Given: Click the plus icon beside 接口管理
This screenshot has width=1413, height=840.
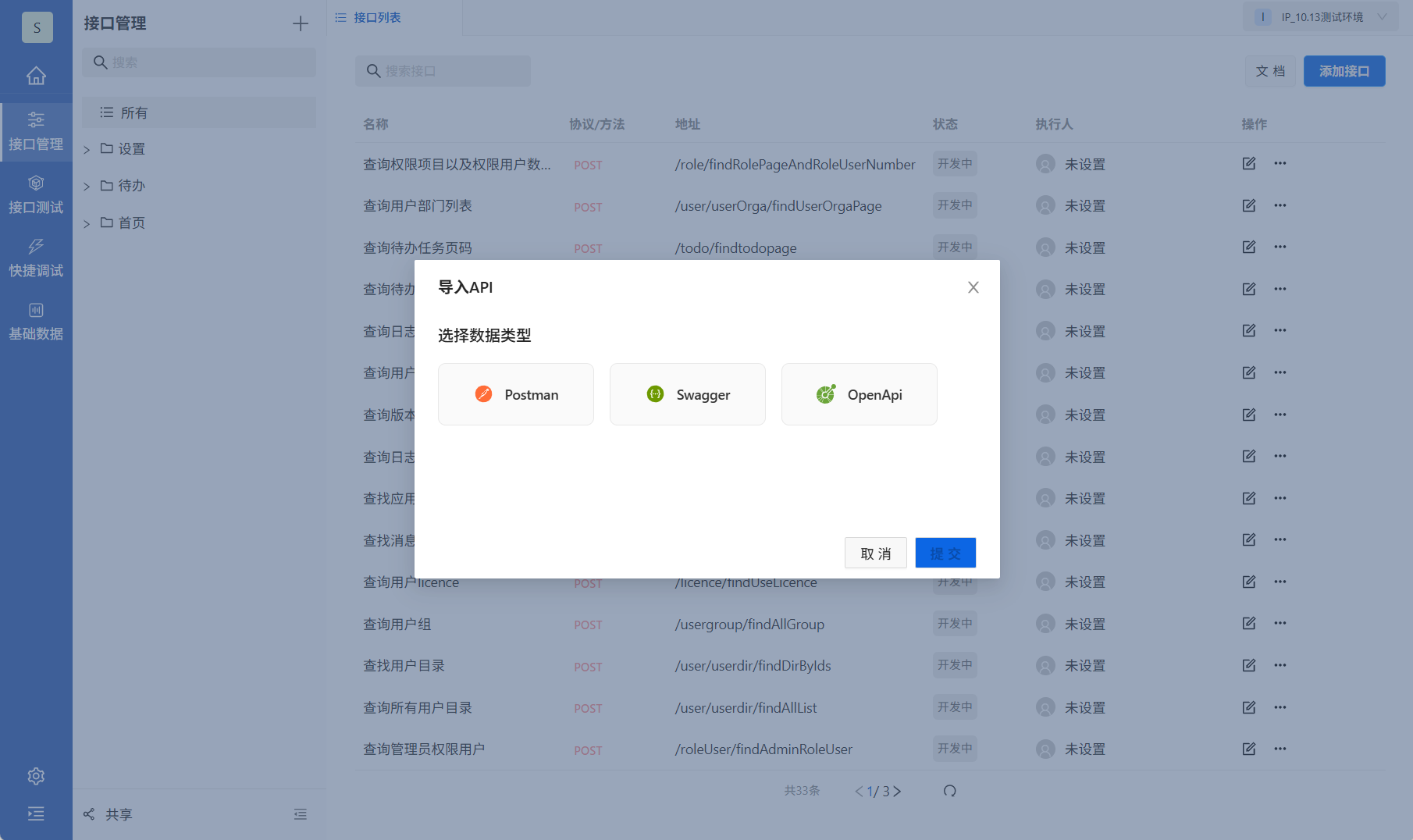Looking at the screenshot, I should click(x=300, y=23).
